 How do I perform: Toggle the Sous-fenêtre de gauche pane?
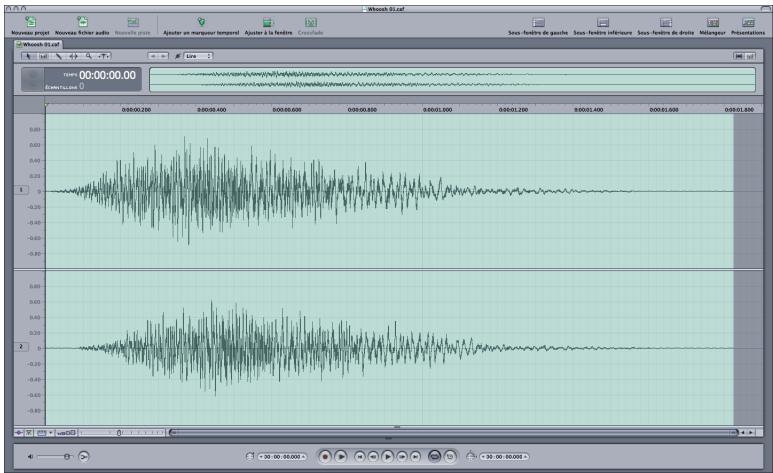tap(538, 23)
